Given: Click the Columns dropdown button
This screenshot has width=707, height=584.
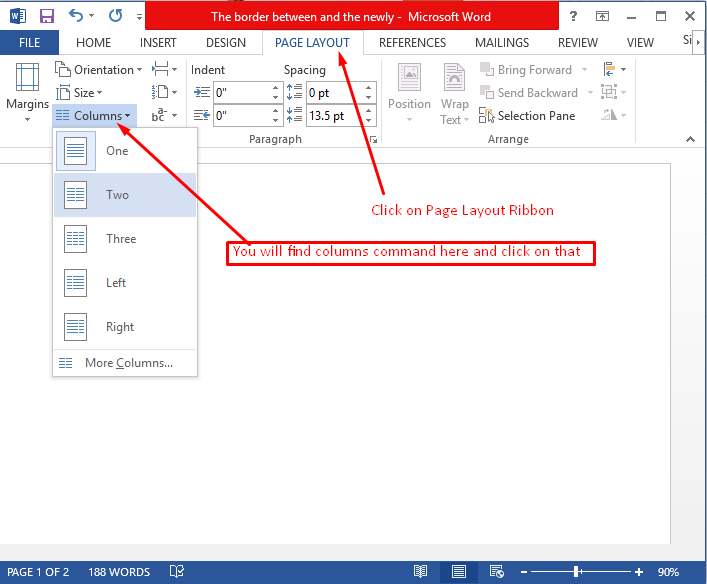Looking at the screenshot, I should [94, 115].
